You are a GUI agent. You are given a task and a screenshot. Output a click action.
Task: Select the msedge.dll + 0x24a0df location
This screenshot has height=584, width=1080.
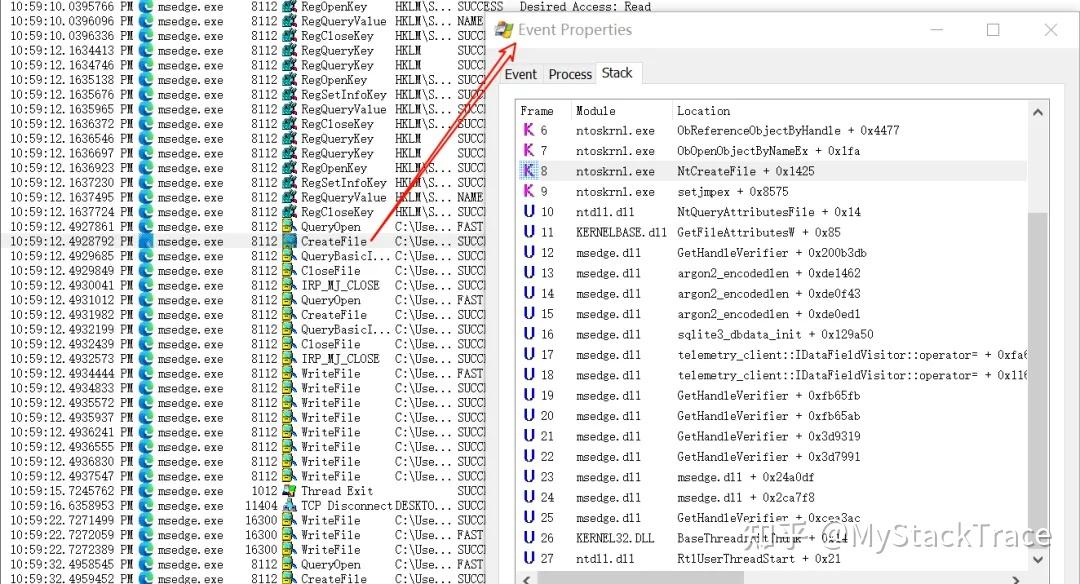(x=745, y=477)
